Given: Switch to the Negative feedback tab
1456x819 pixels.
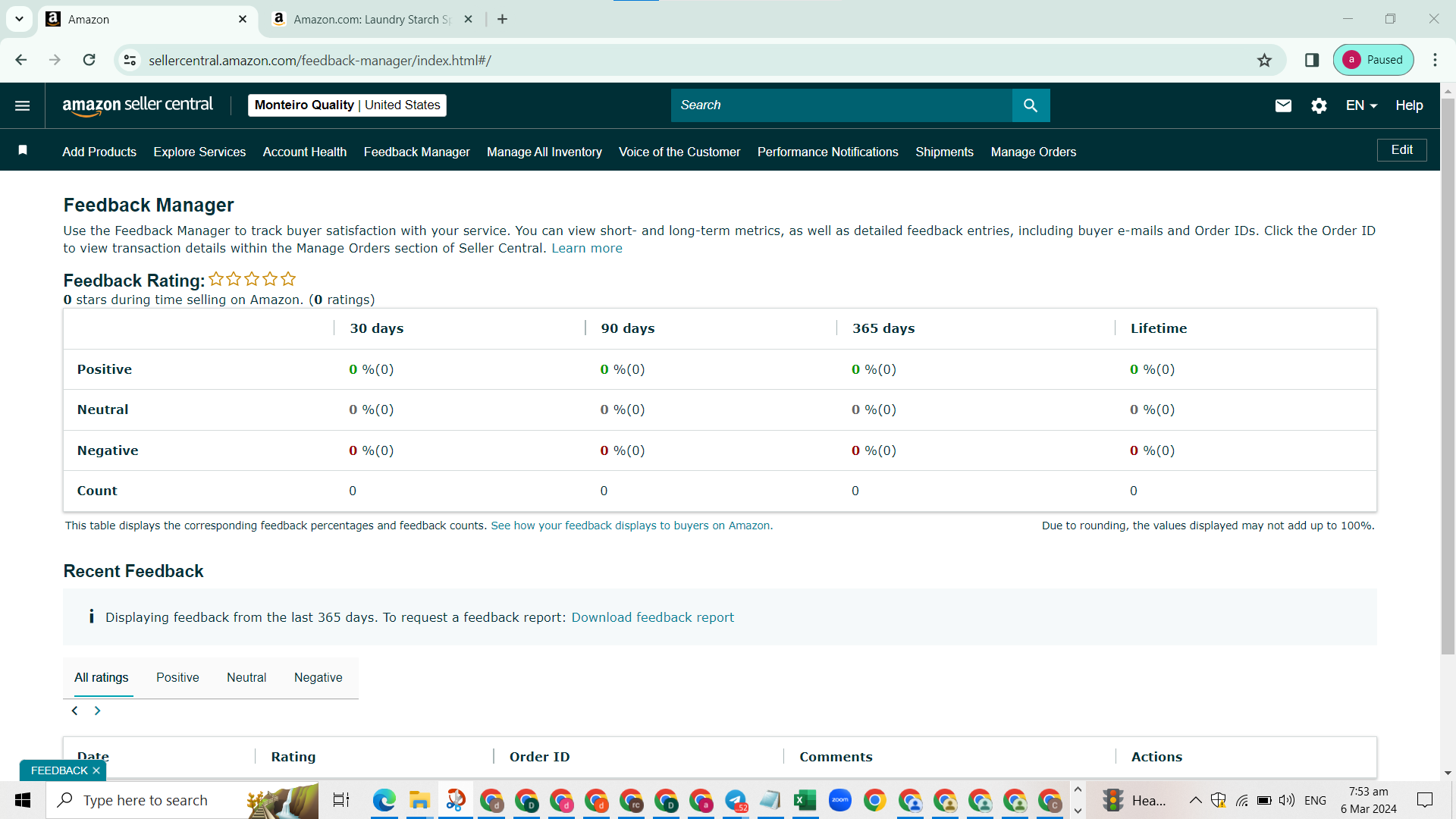Looking at the screenshot, I should pyautogui.click(x=318, y=678).
